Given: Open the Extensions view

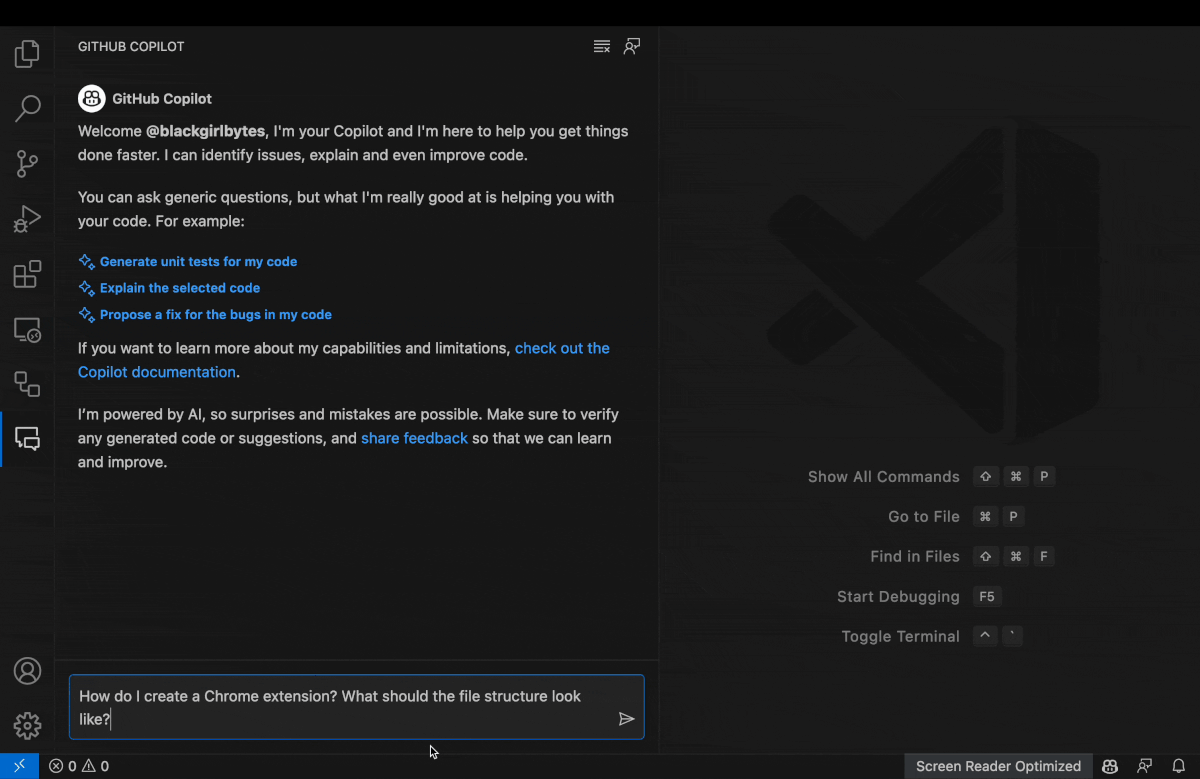Looking at the screenshot, I should [27, 273].
